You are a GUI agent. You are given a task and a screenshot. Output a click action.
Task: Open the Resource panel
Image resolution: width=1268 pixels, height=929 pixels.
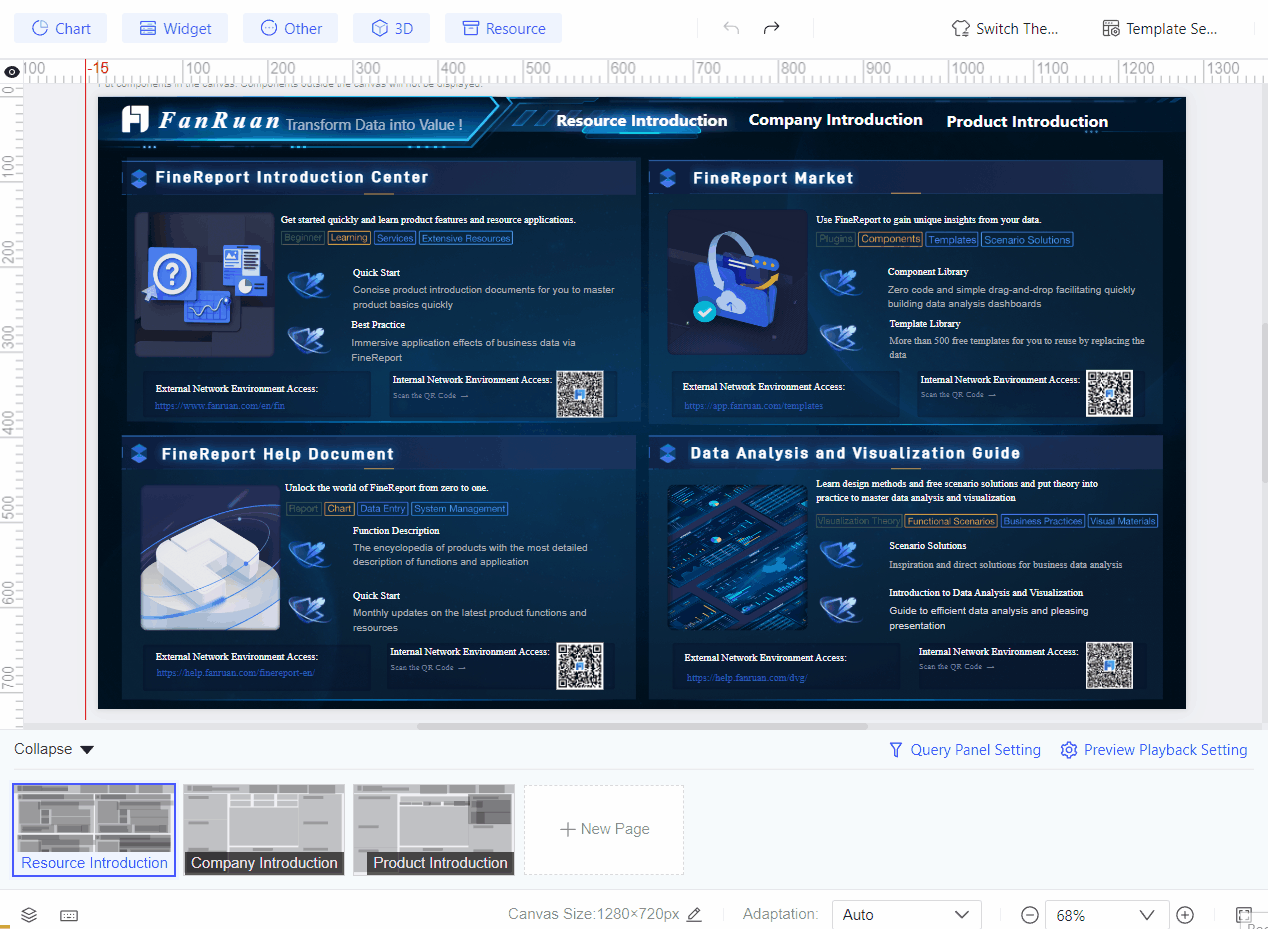[x=503, y=28]
